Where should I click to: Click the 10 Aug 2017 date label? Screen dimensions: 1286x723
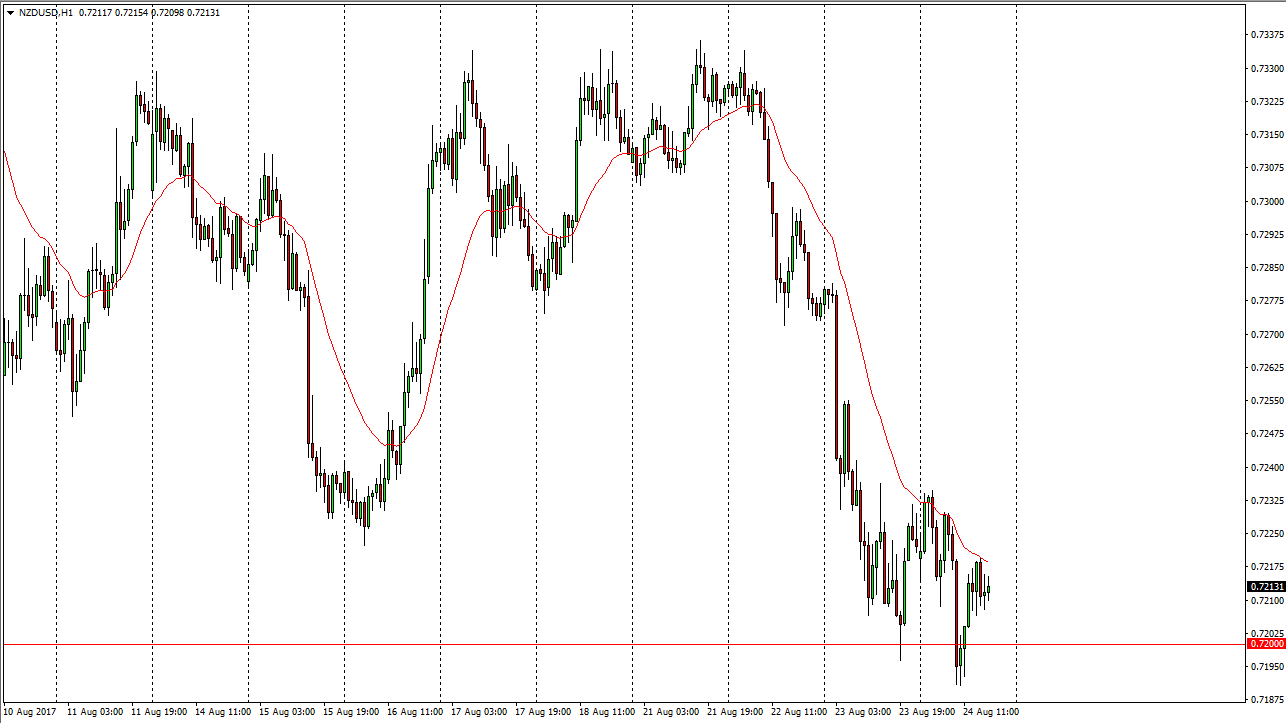(32, 712)
